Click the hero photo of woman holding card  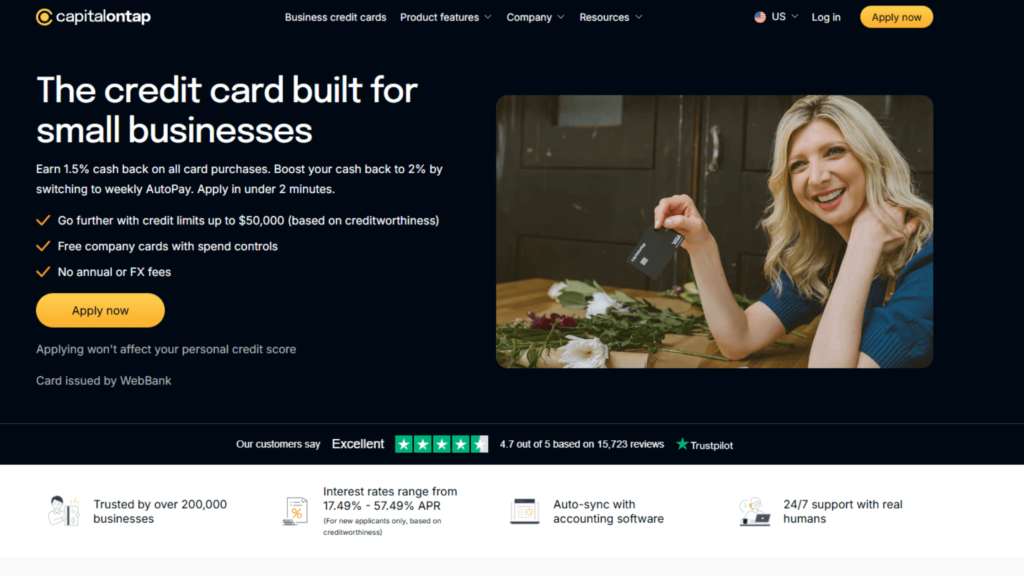(x=714, y=232)
